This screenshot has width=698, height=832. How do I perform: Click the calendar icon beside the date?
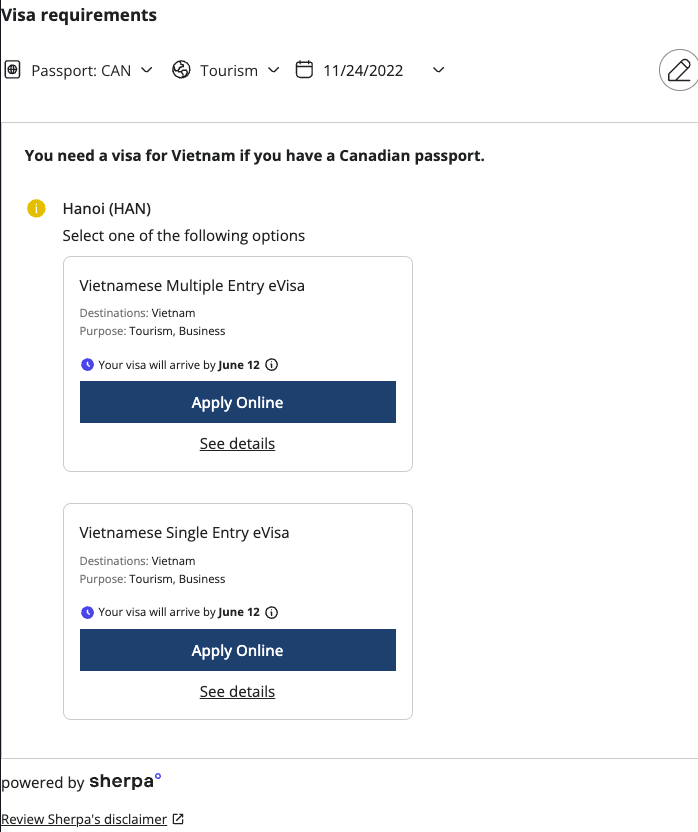(304, 70)
